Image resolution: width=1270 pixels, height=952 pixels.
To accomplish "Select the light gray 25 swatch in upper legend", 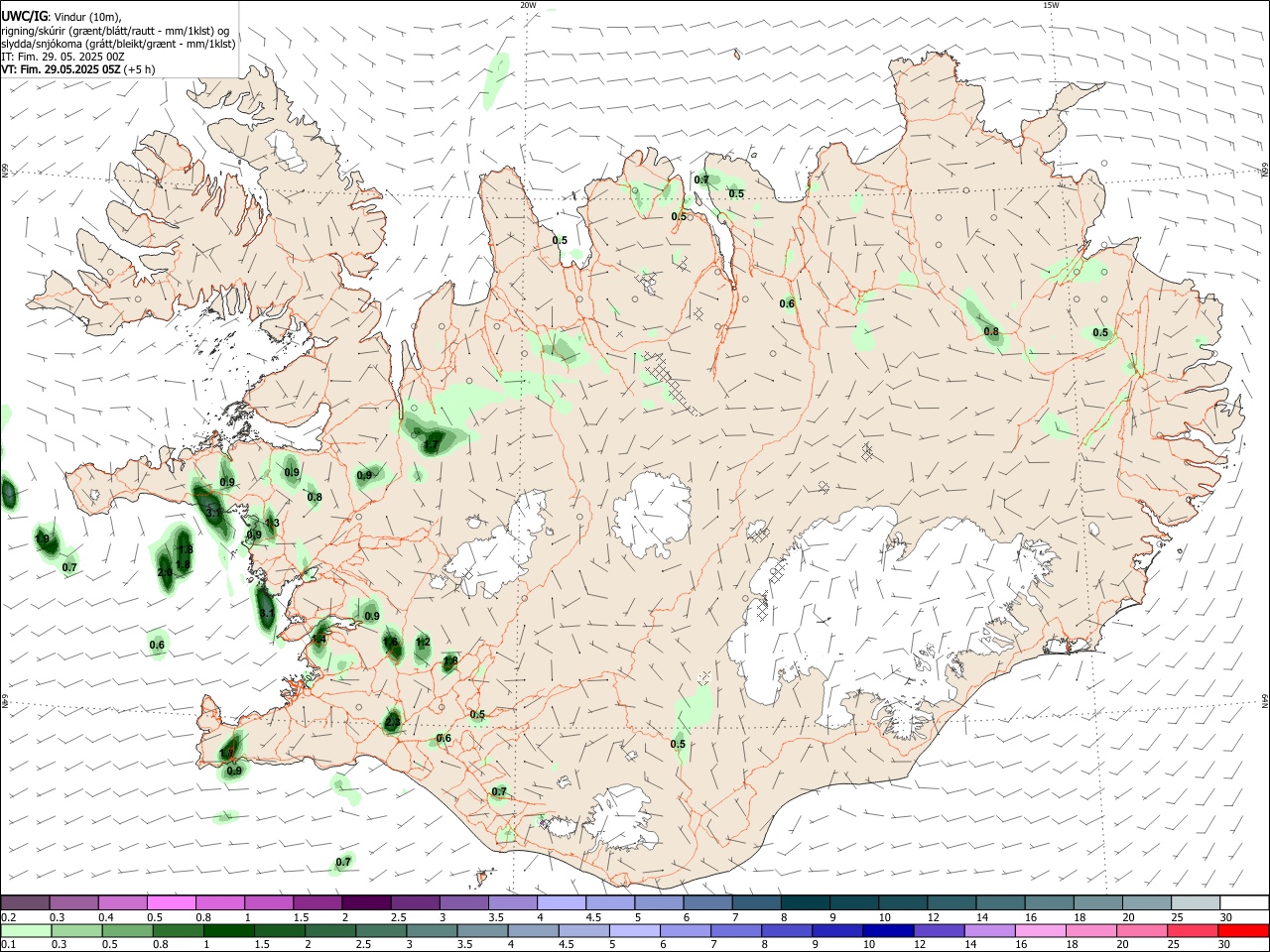I will (x=1196, y=902).
